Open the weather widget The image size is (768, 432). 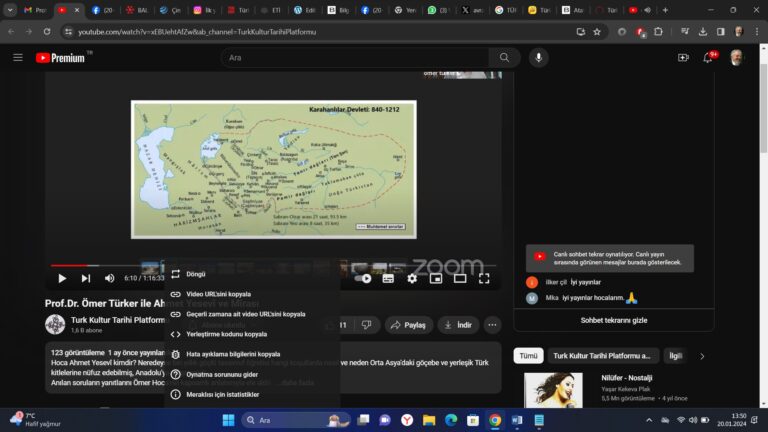tap(35, 420)
